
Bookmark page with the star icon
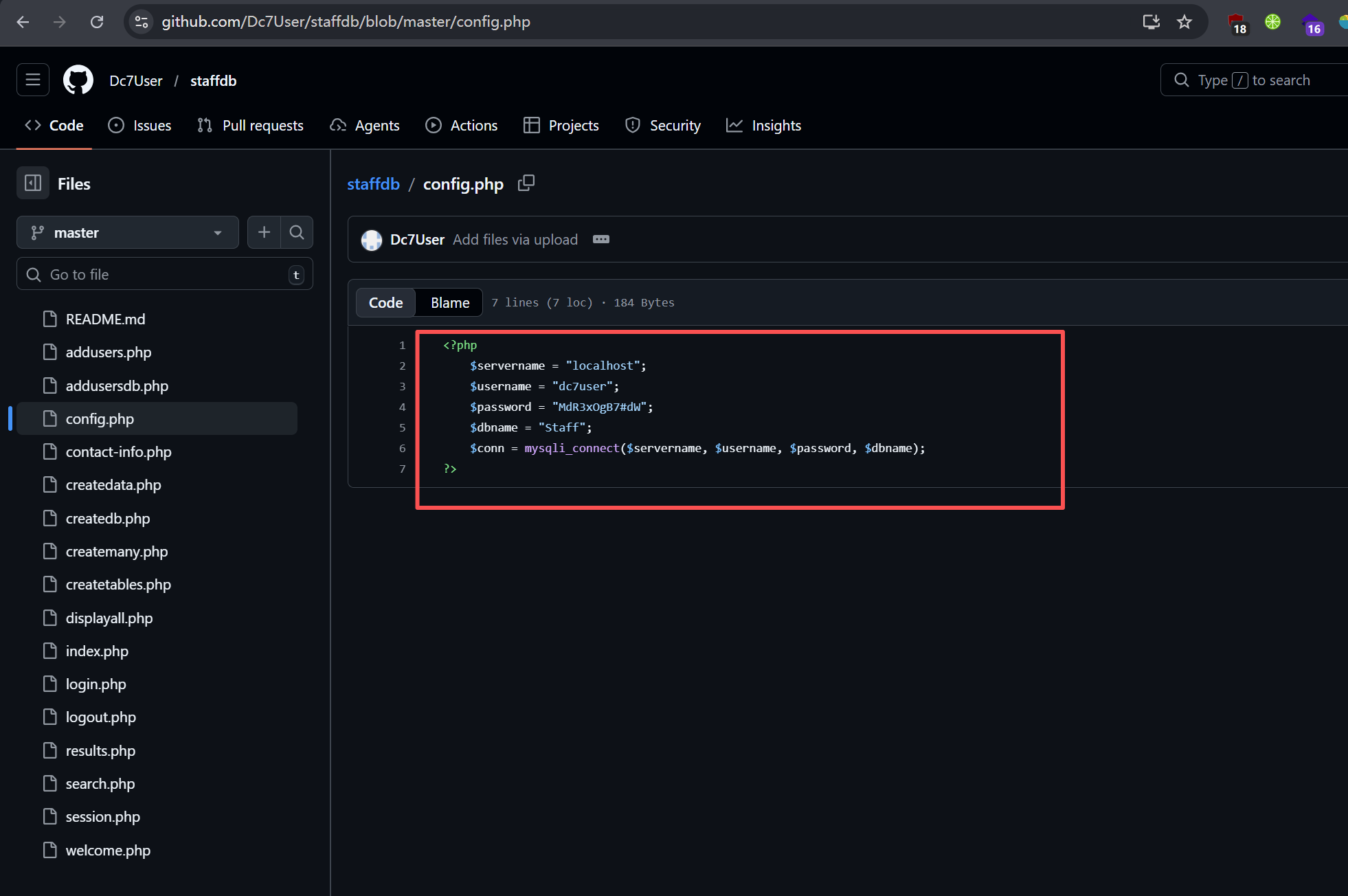1184,22
